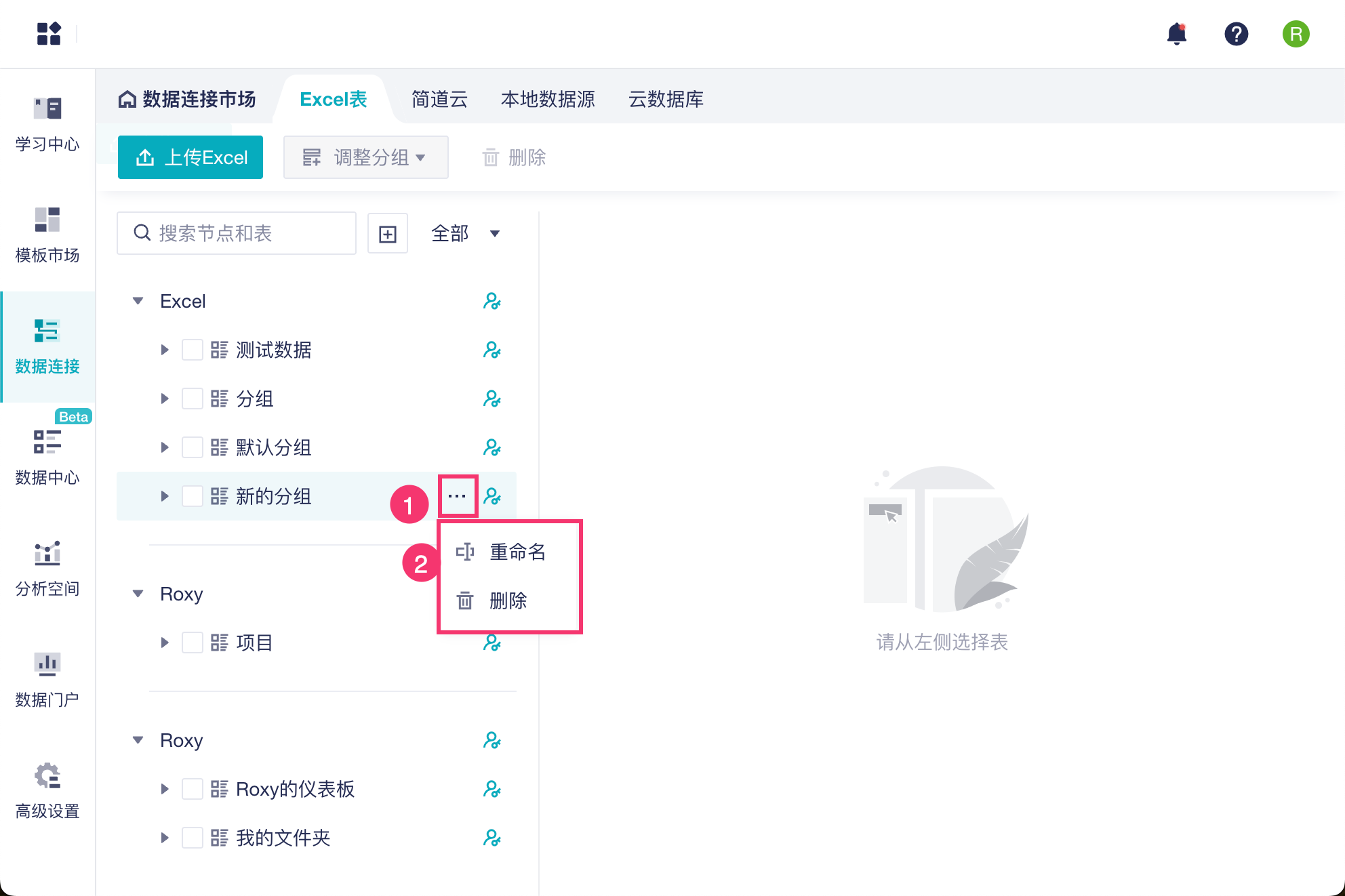Choose 重命名 from the context menu
Screen dimensions: 1345x896
pos(517,552)
